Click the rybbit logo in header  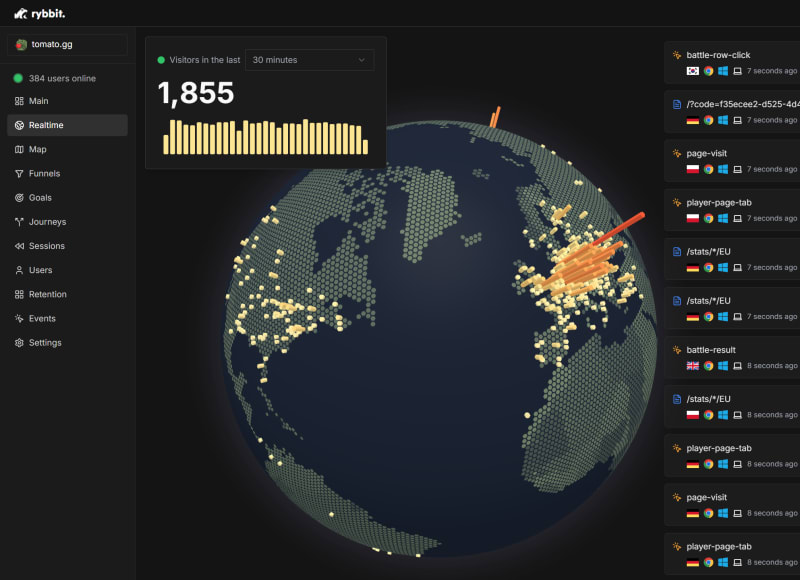(40, 13)
